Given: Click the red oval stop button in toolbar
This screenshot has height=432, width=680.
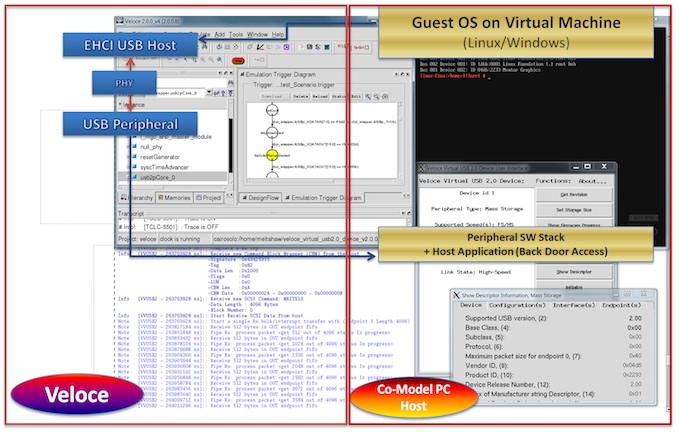Looking at the screenshot, I should click(x=238, y=61).
